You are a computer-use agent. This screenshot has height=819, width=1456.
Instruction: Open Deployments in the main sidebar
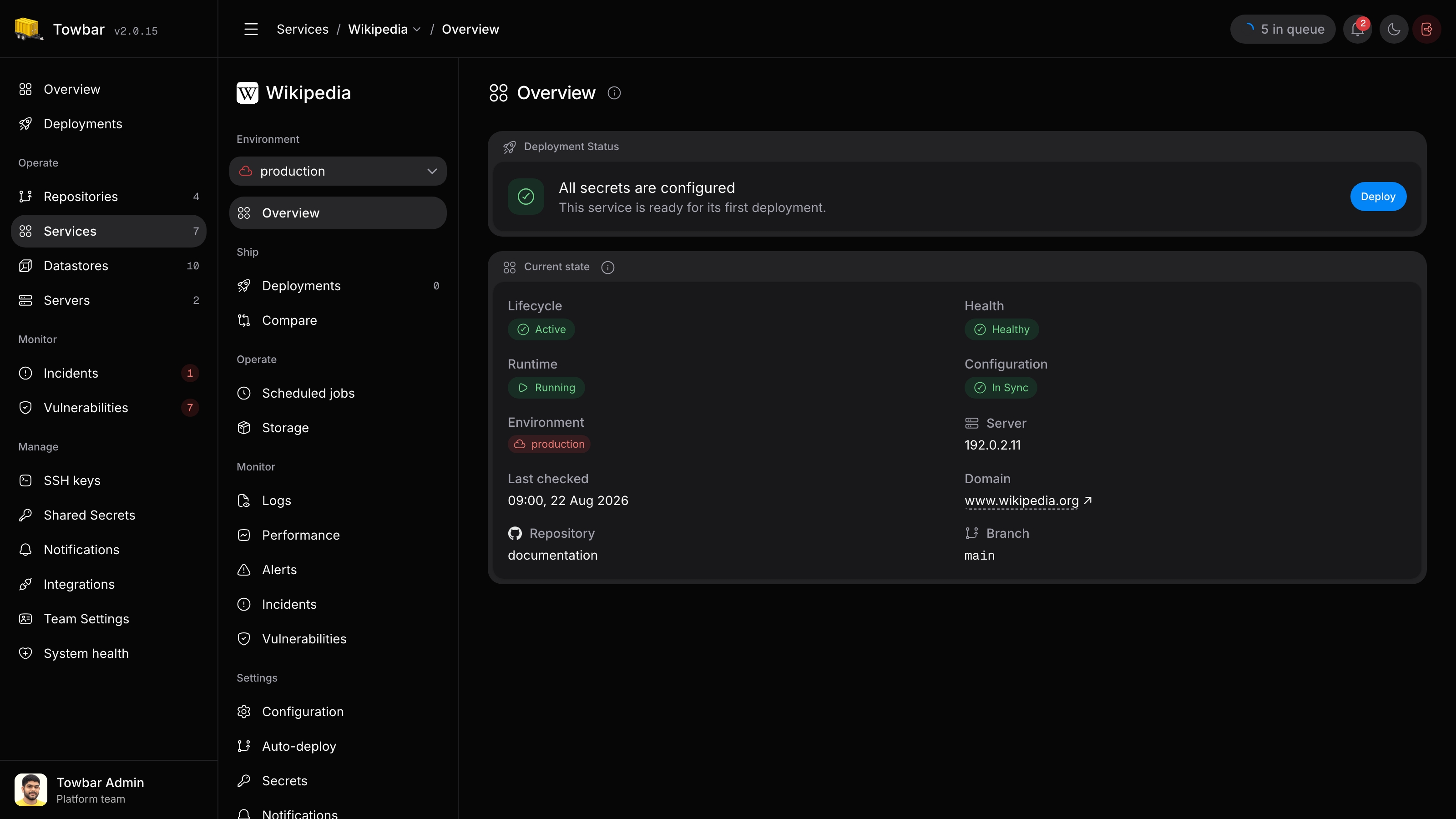coord(109,124)
